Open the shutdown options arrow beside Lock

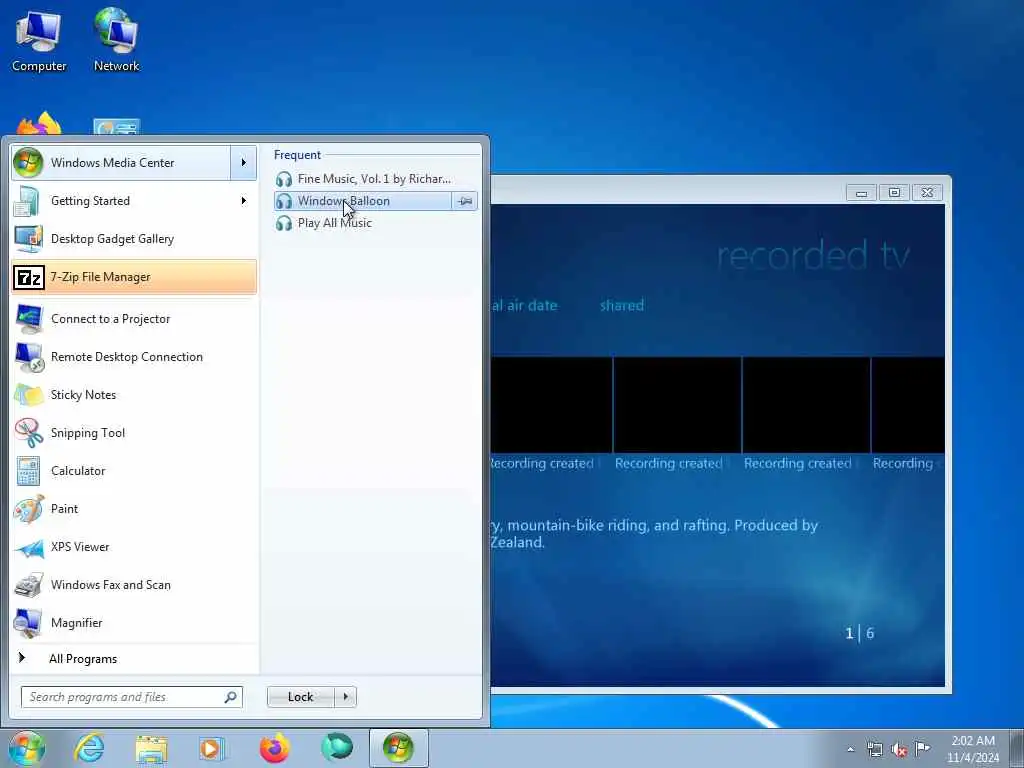345,697
